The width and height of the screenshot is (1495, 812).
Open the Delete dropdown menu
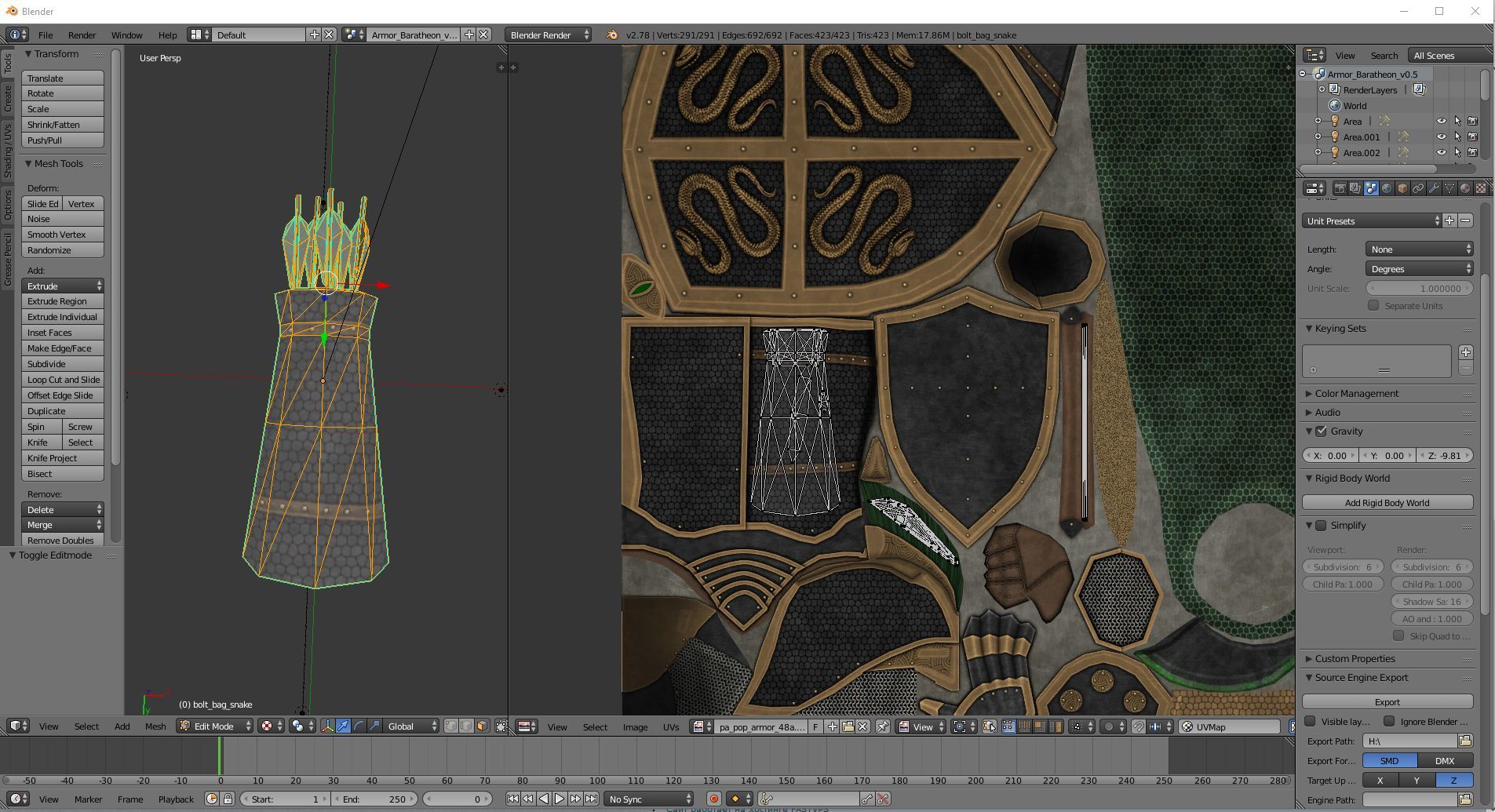point(63,509)
